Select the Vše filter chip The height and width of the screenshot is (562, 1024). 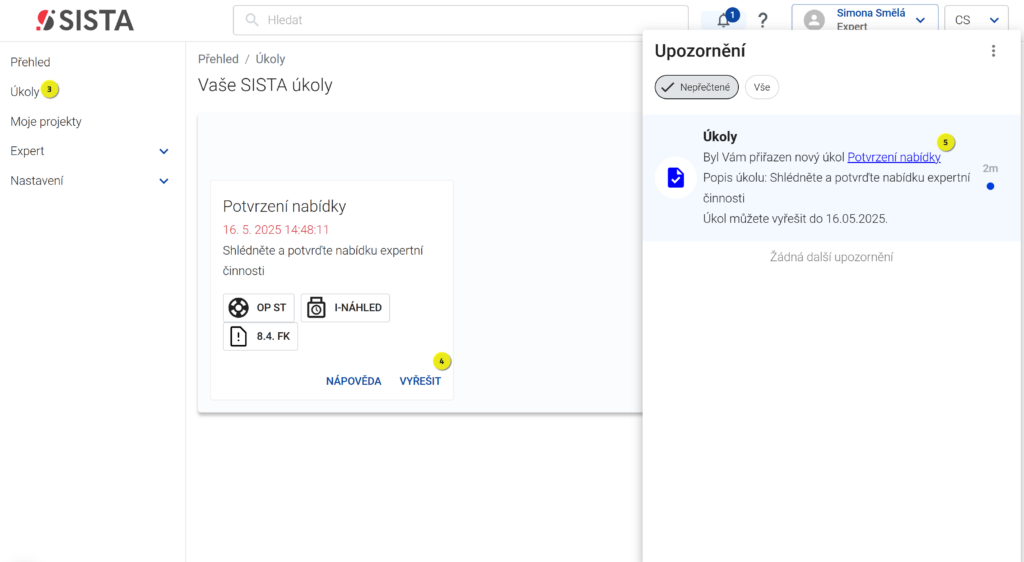761,87
